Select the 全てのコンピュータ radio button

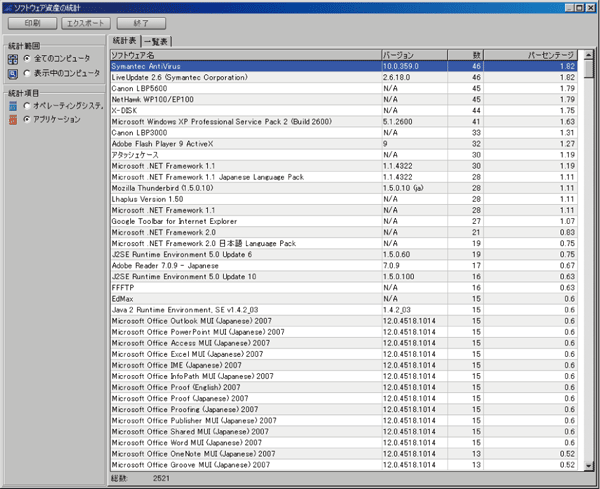[27, 59]
